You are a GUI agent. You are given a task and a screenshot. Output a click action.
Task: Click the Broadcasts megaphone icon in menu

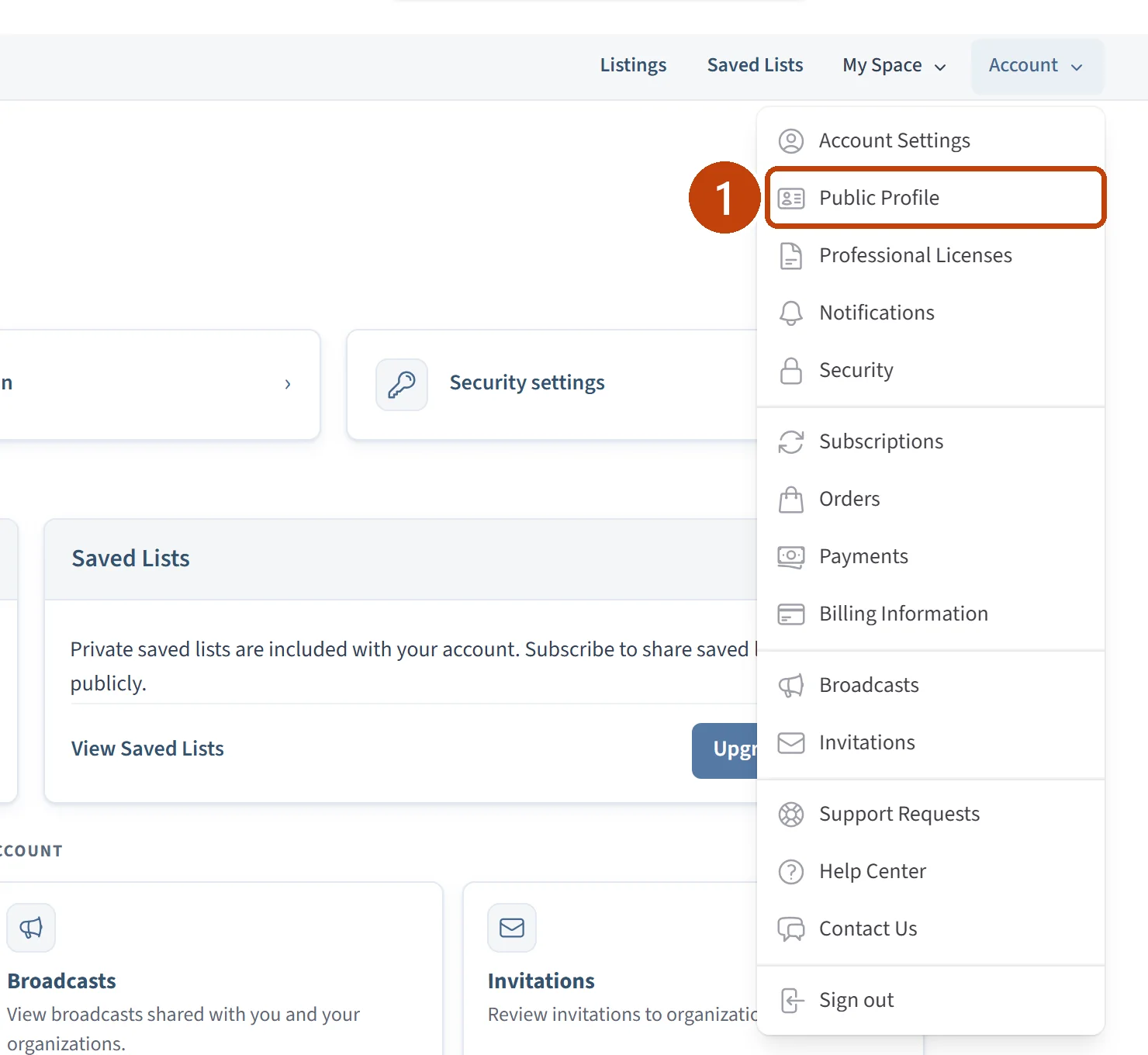pos(790,686)
